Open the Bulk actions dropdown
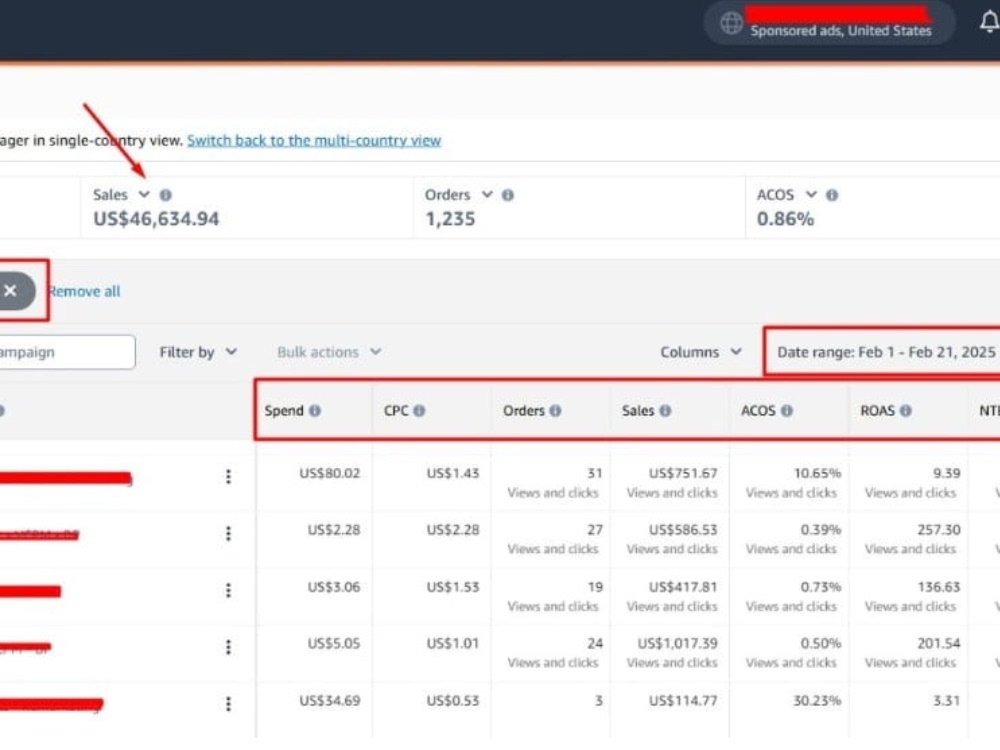The height and width of the screenshot is (750, 1000). (329, 352)
